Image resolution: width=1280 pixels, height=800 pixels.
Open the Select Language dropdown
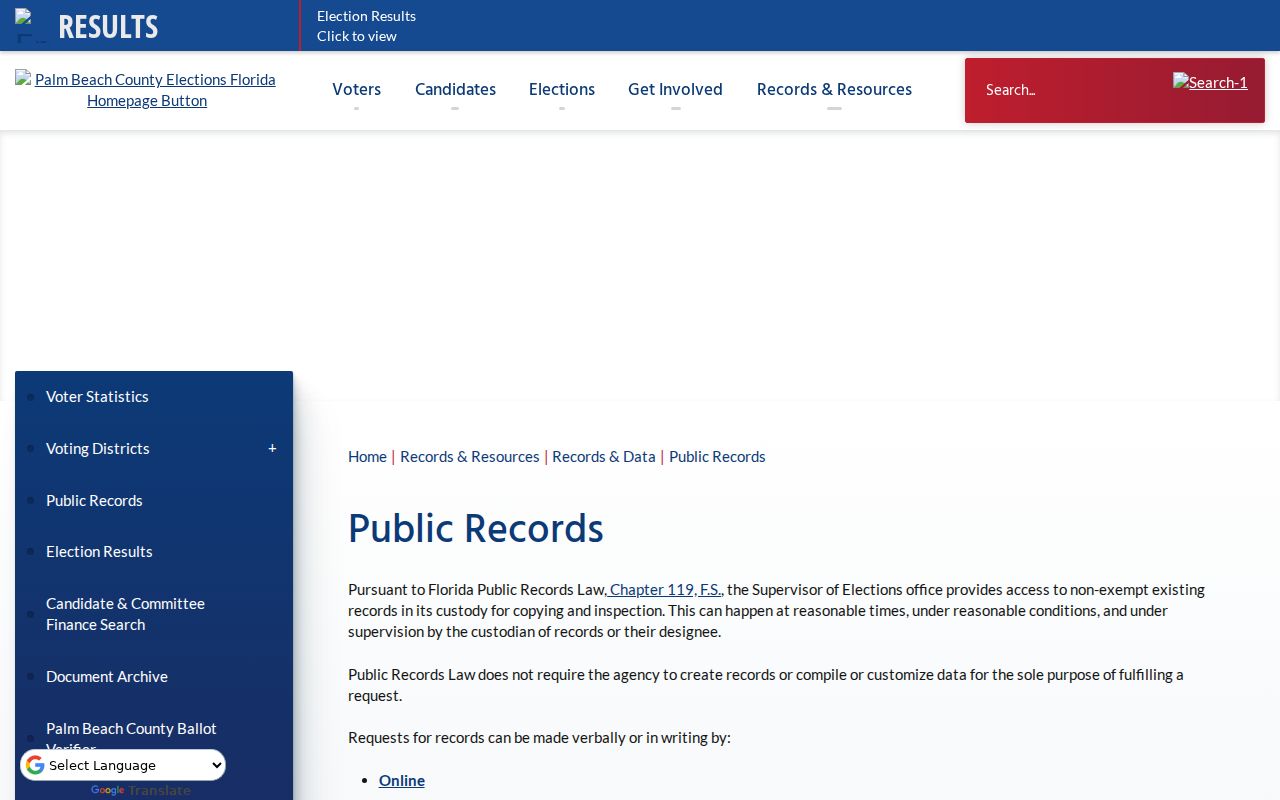click(x=123, y=765)
